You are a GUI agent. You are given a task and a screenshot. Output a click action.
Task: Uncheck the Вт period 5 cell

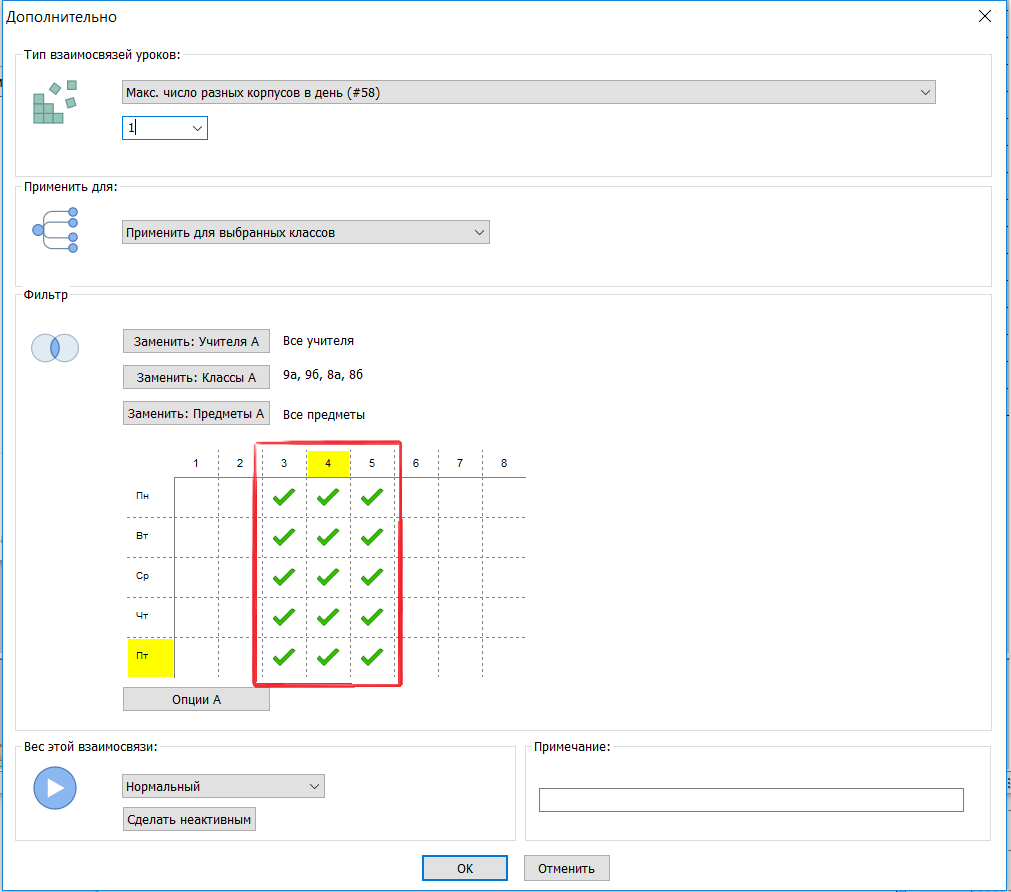point(372,537)
